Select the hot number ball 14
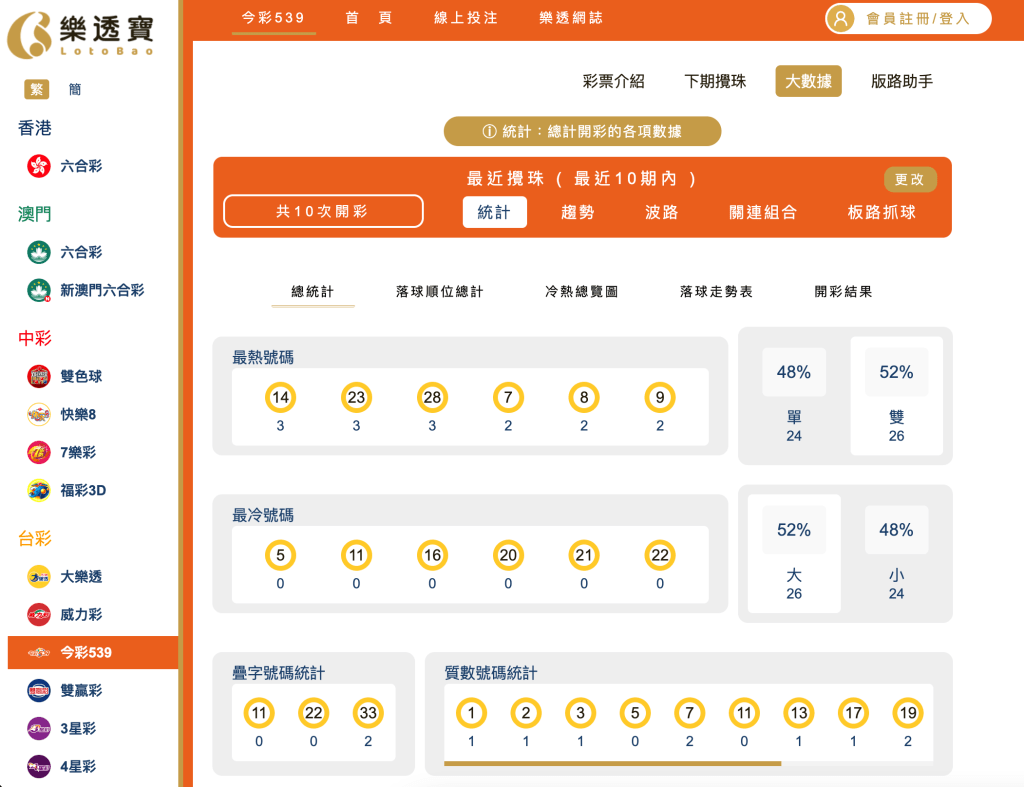Viewport: 1024px width, 787px height. point(280,397)
